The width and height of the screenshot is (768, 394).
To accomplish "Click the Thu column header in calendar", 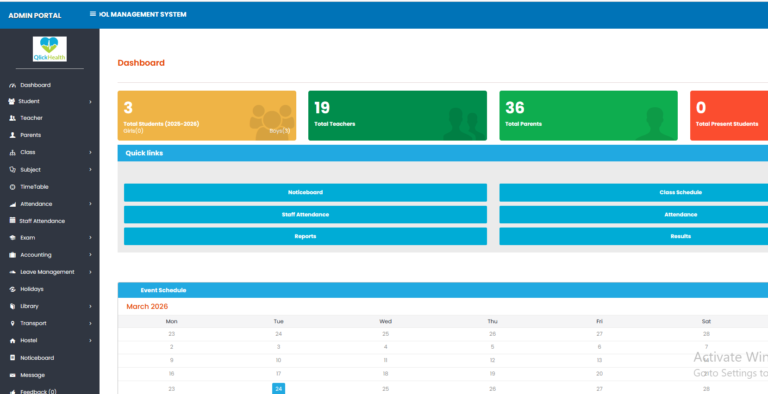I will [x=492, y=321].
